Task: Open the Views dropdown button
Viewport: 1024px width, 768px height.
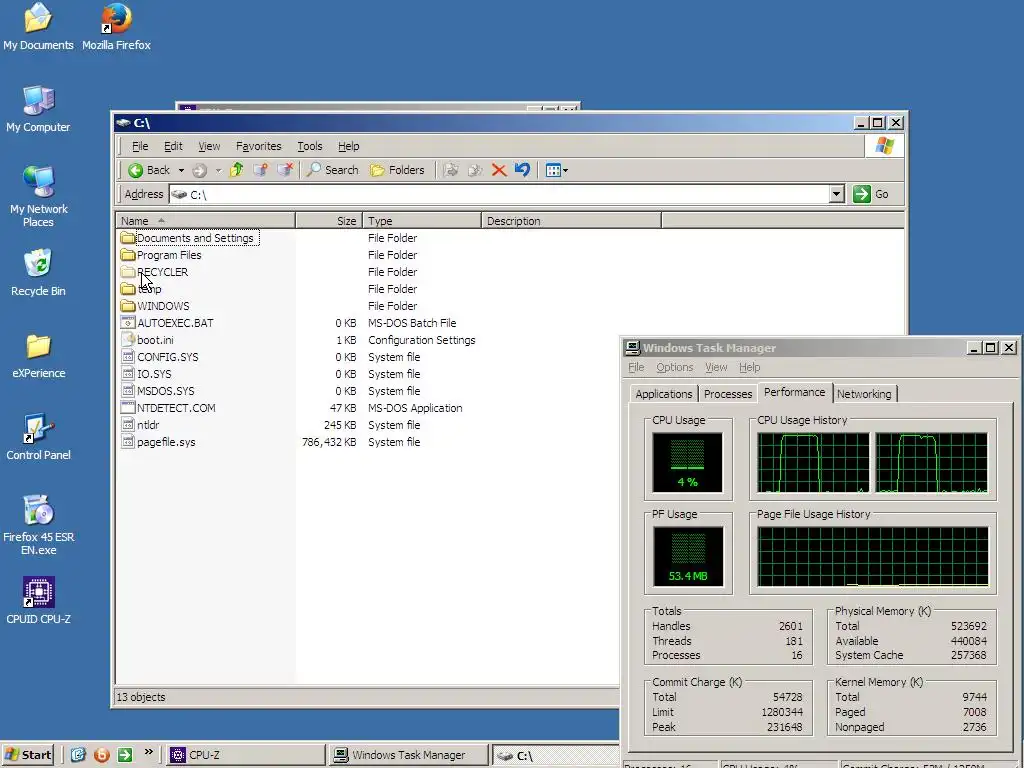Action: click(556, 170)
